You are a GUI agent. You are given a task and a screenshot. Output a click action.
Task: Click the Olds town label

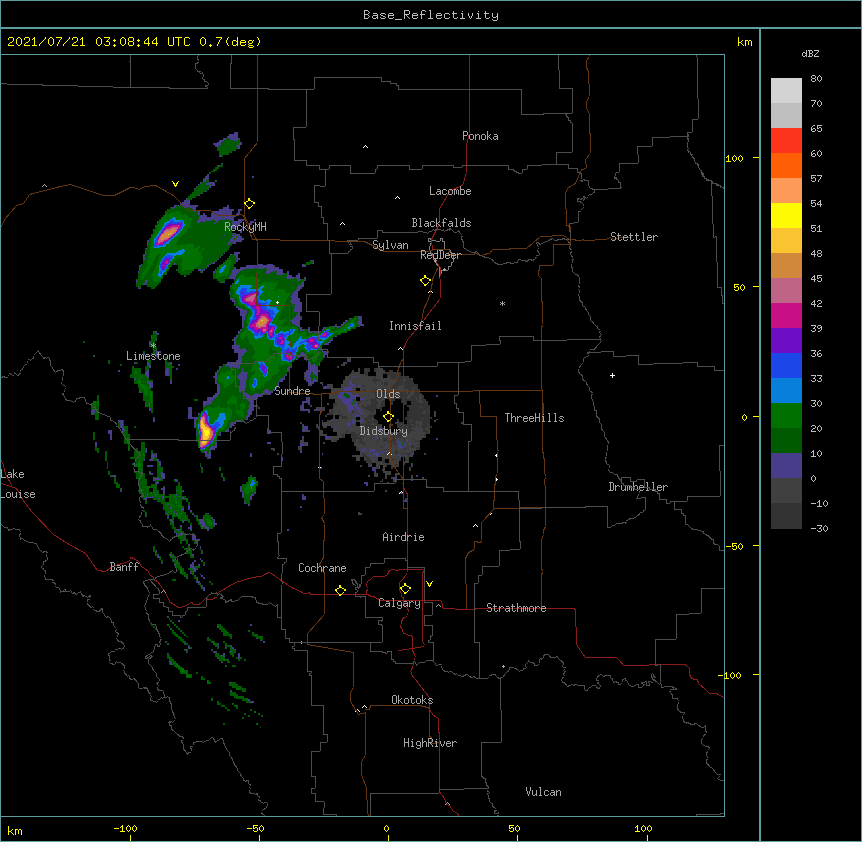(388, 394)
